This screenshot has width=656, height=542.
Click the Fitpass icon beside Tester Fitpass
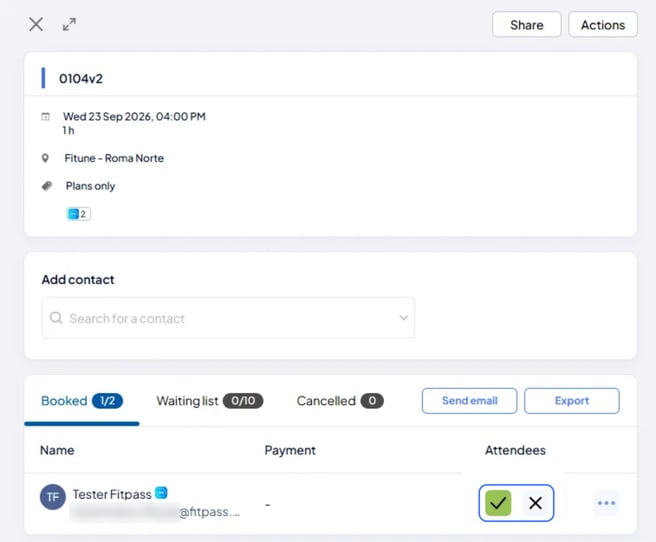[x=161, y=493]
